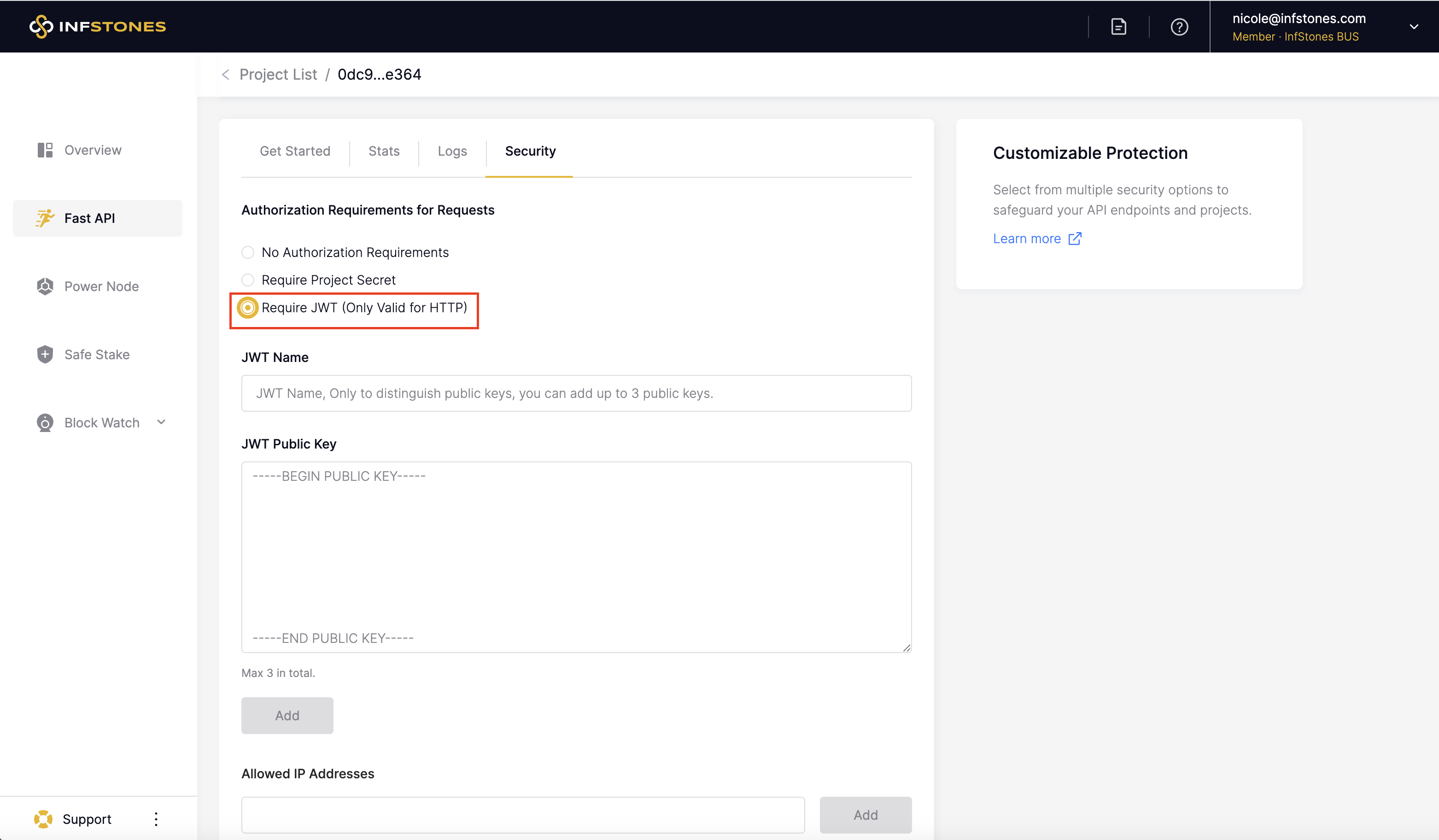Go to Power Node in sidebar
The height and width of the screenshot is (840, 1439).
pos(101,286)
